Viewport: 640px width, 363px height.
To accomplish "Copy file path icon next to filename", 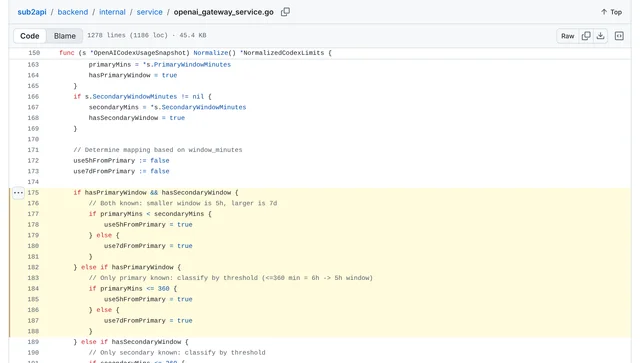I will tap(285, 12).
